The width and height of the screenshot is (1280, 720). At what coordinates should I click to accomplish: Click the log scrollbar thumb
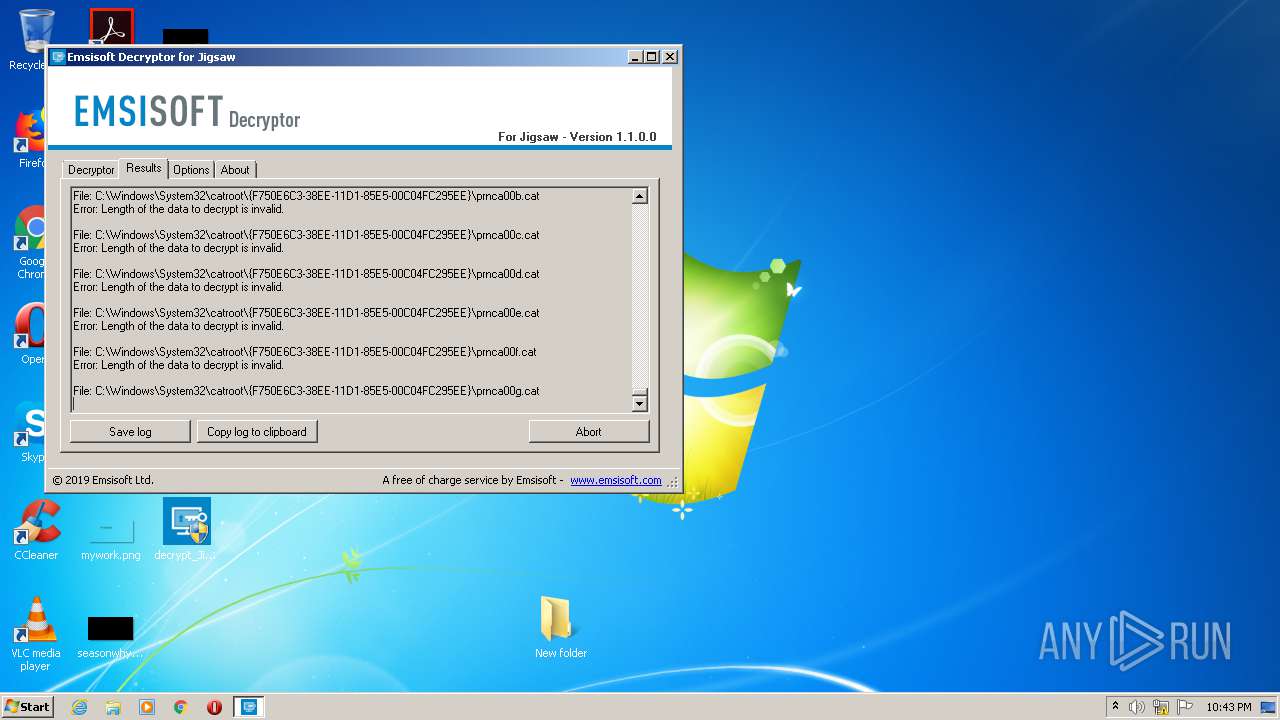[640, 392]
